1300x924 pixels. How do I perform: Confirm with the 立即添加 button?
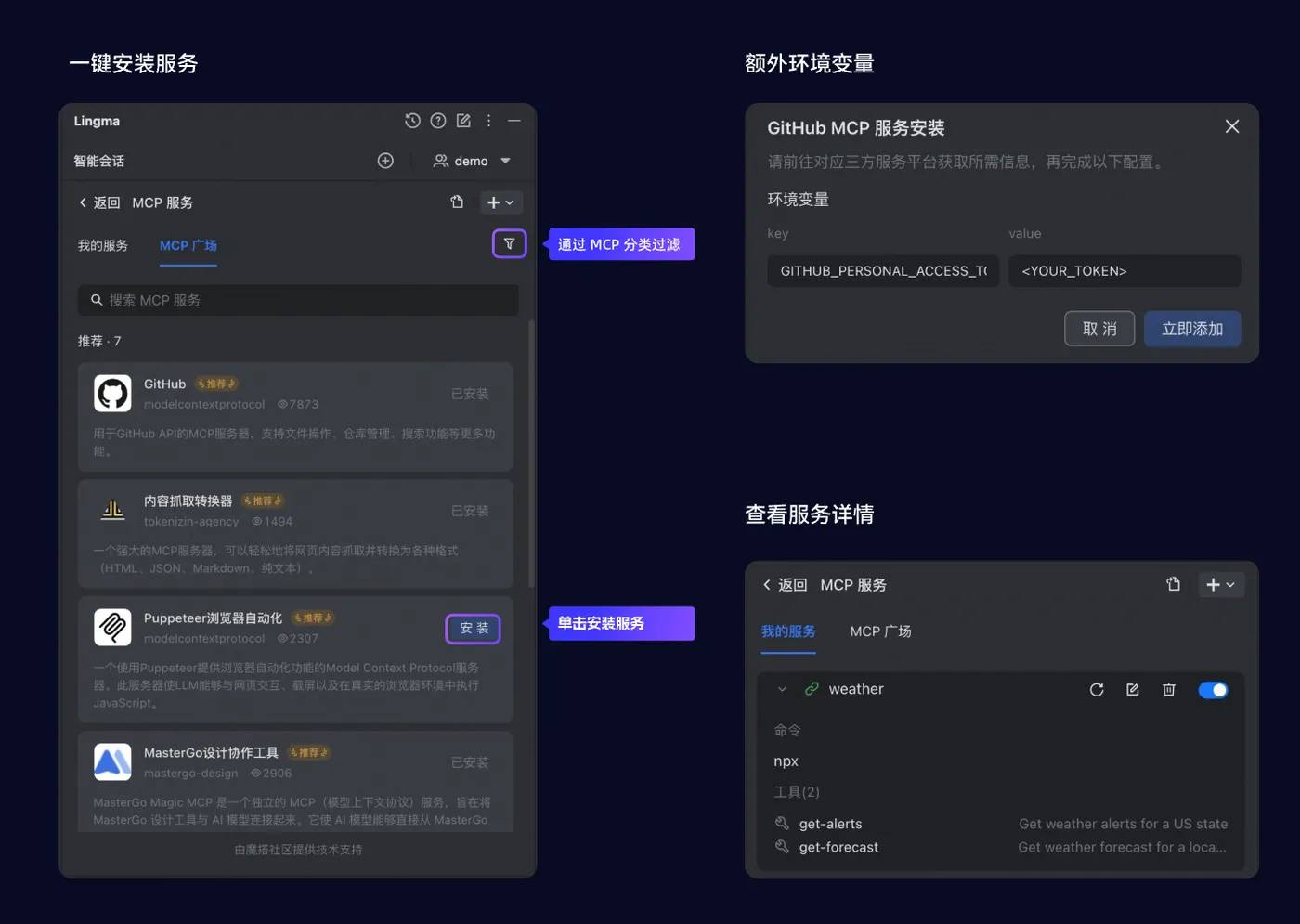1192,329
